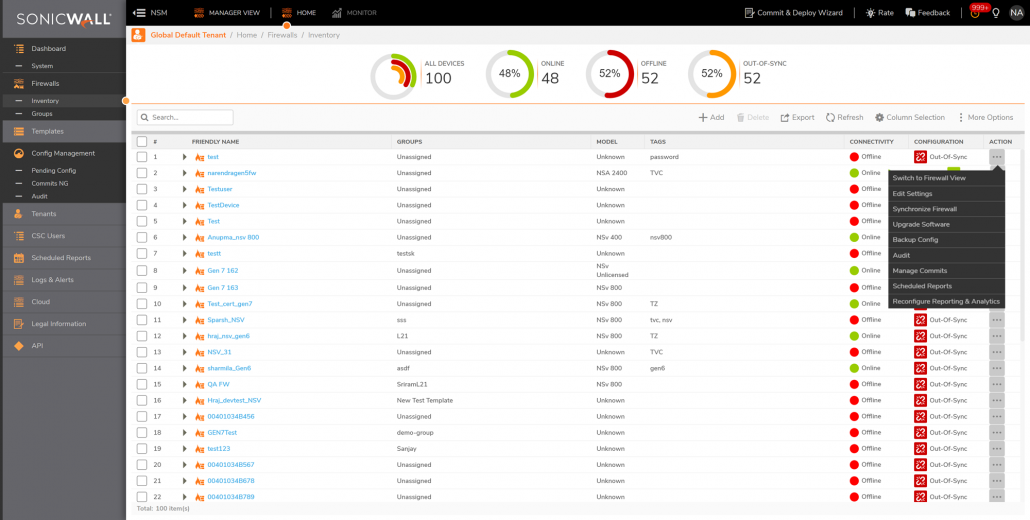Check the box for row test
This screenshot has height=520, width=1030.
tap(142, 157)
